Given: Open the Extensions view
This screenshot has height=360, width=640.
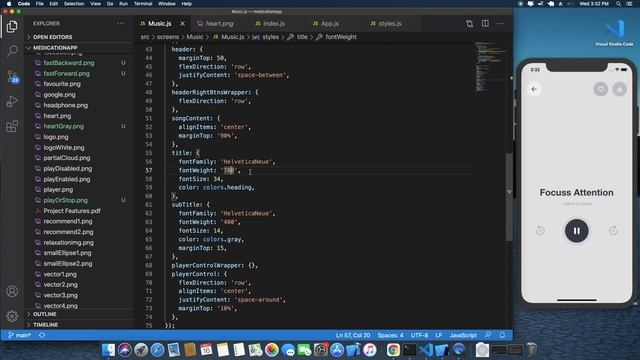Looking at the screenshot, I should 12,126.
